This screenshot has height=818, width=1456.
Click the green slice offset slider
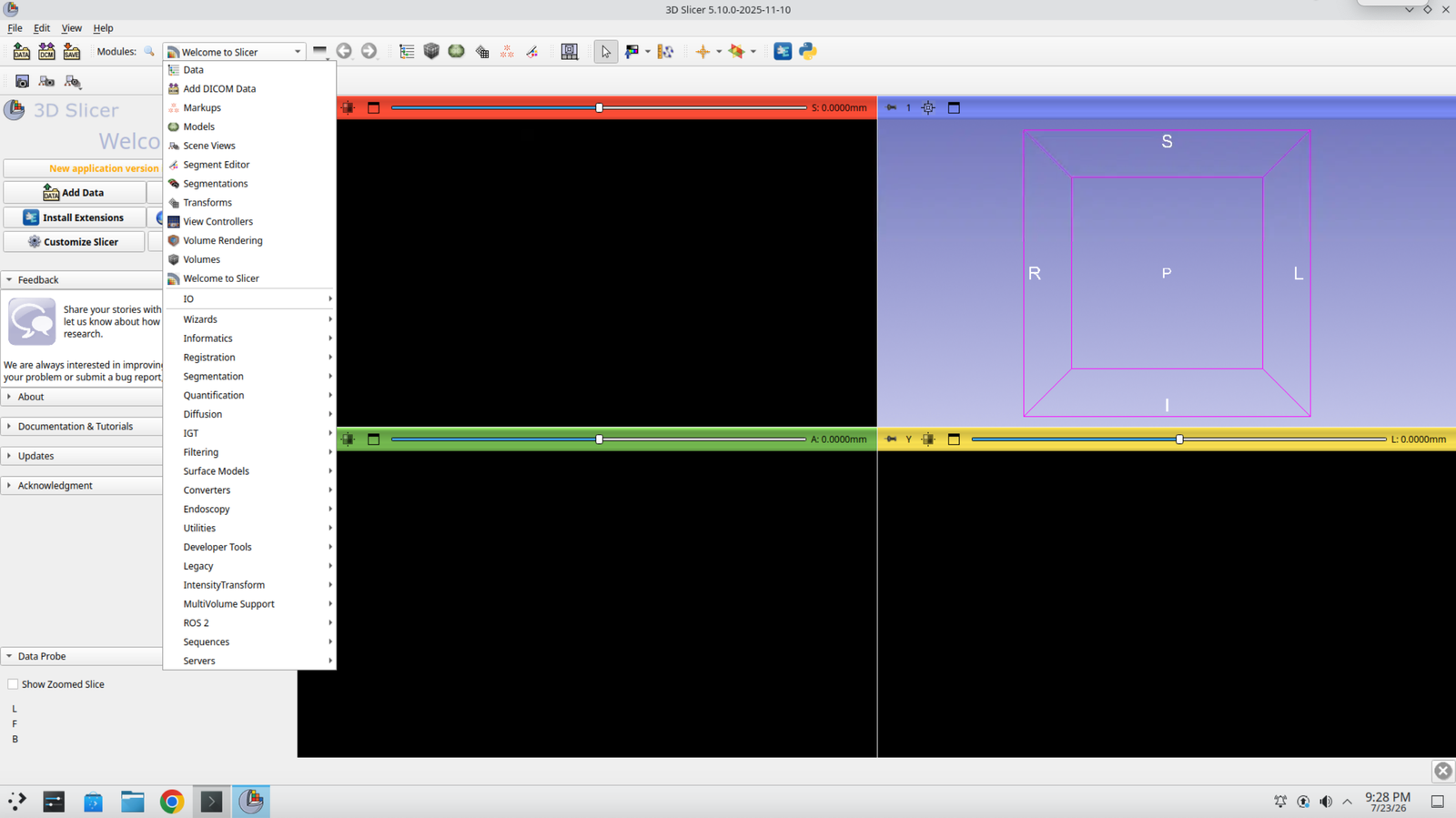point(599,439)
